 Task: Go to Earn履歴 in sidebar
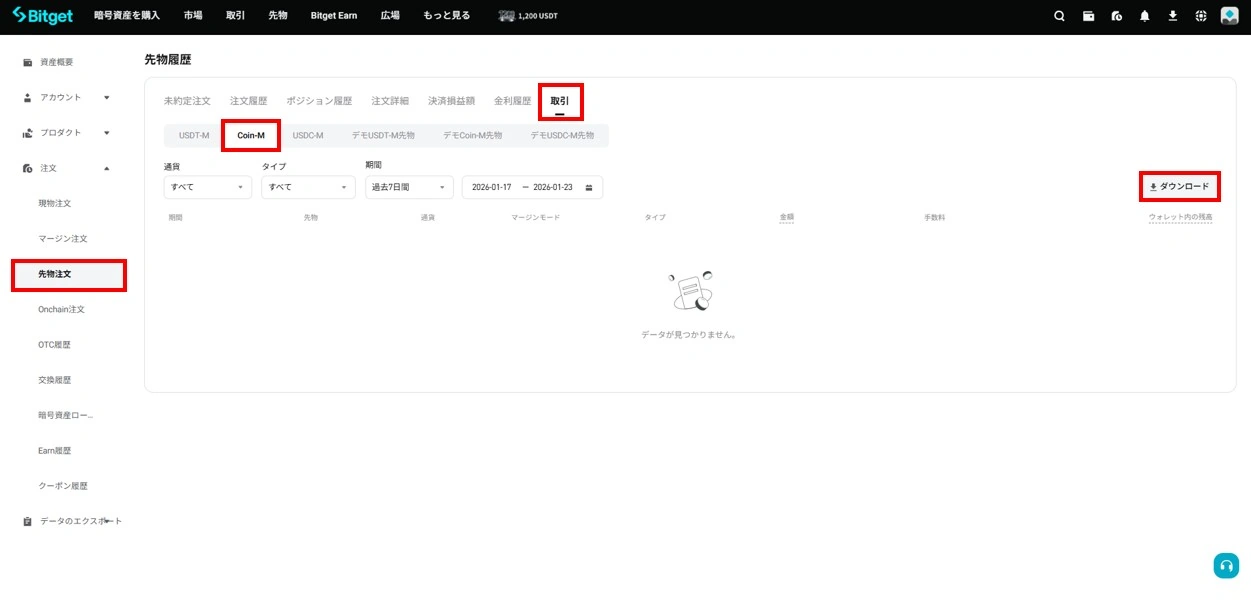55,451
